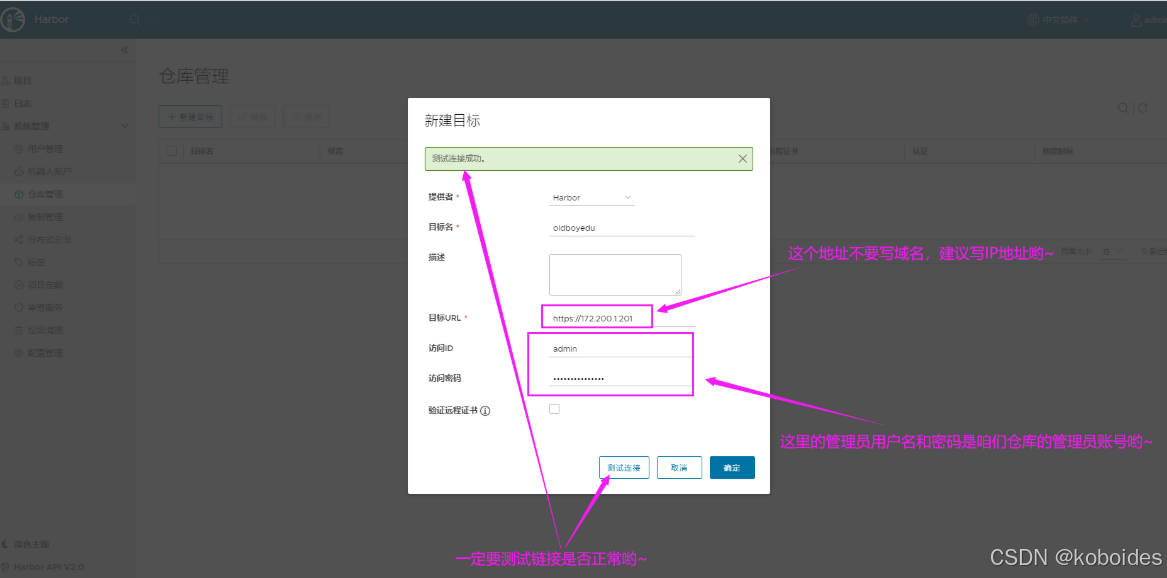The width and height of the screenshot is (1167, 578).
Task: Click into the 描述 text area
Action: (x=616, y=275)
